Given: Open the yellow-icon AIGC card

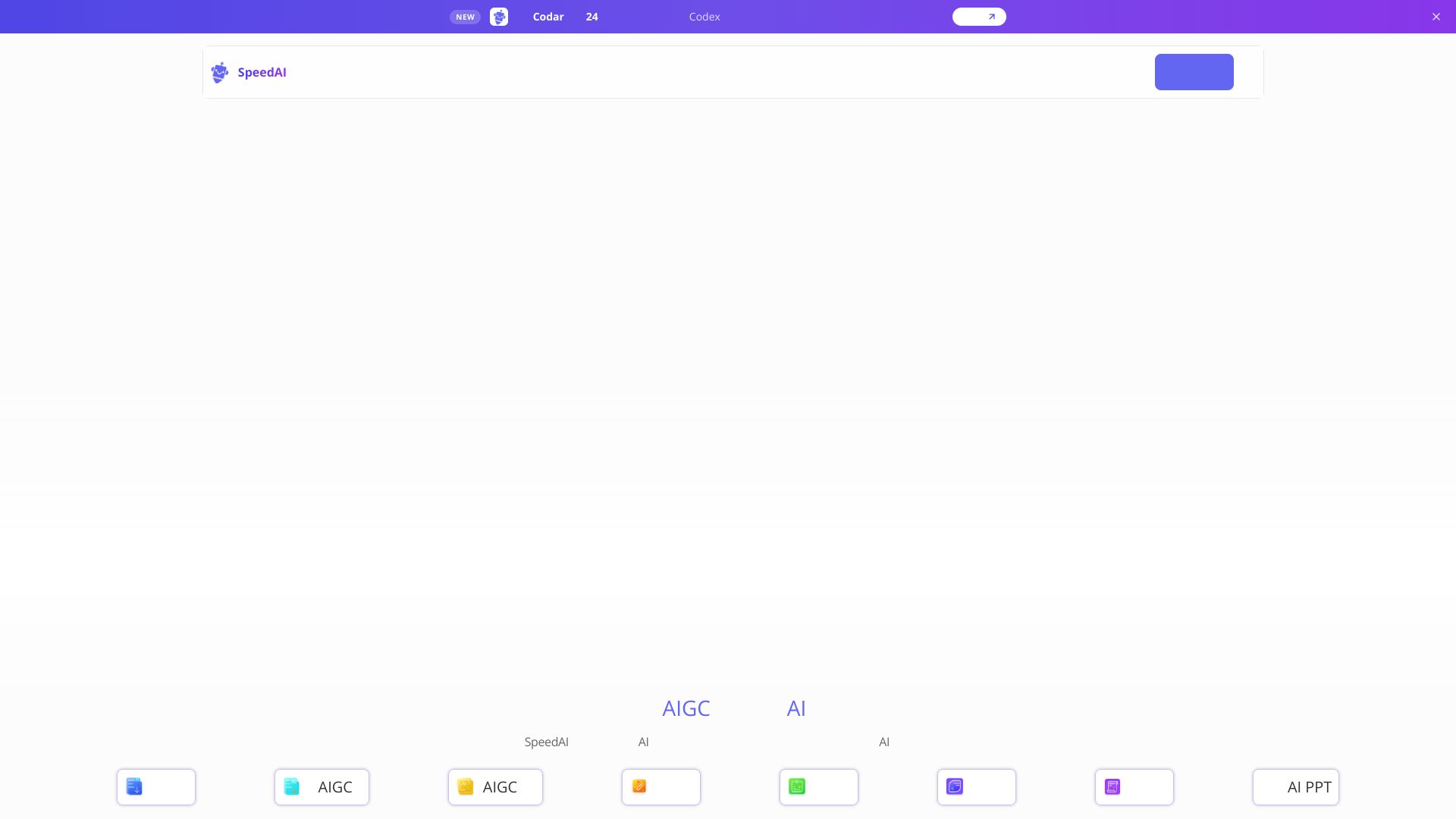Looking at the screenshot, I should [495, 787].
